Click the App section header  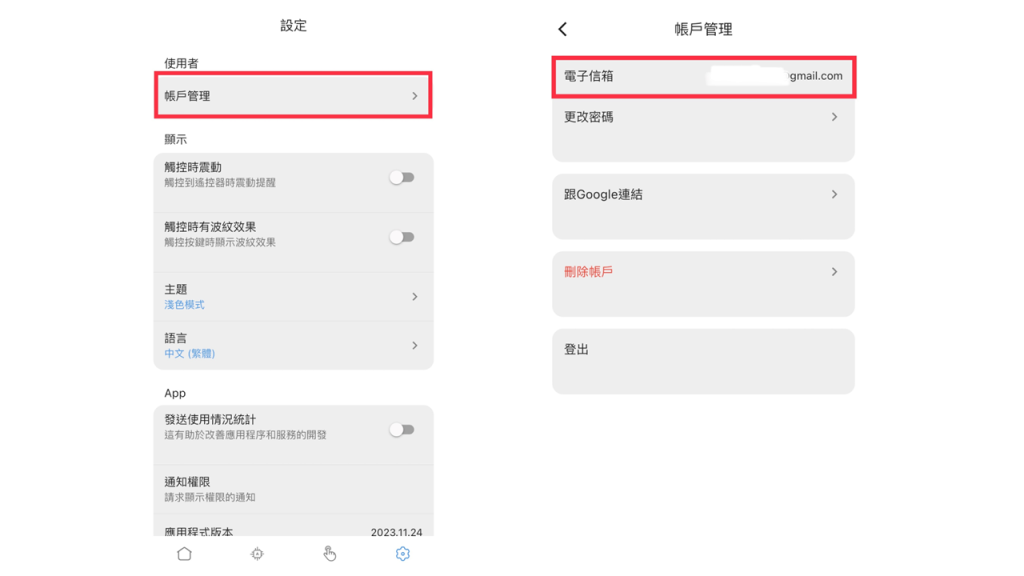[175, 393]
